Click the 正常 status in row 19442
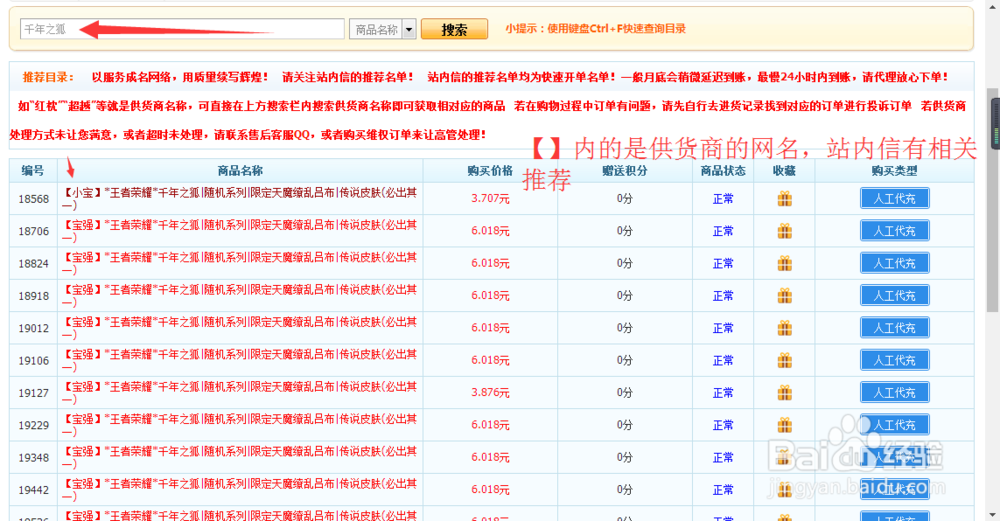1000x521 pixels. (723, 490)
